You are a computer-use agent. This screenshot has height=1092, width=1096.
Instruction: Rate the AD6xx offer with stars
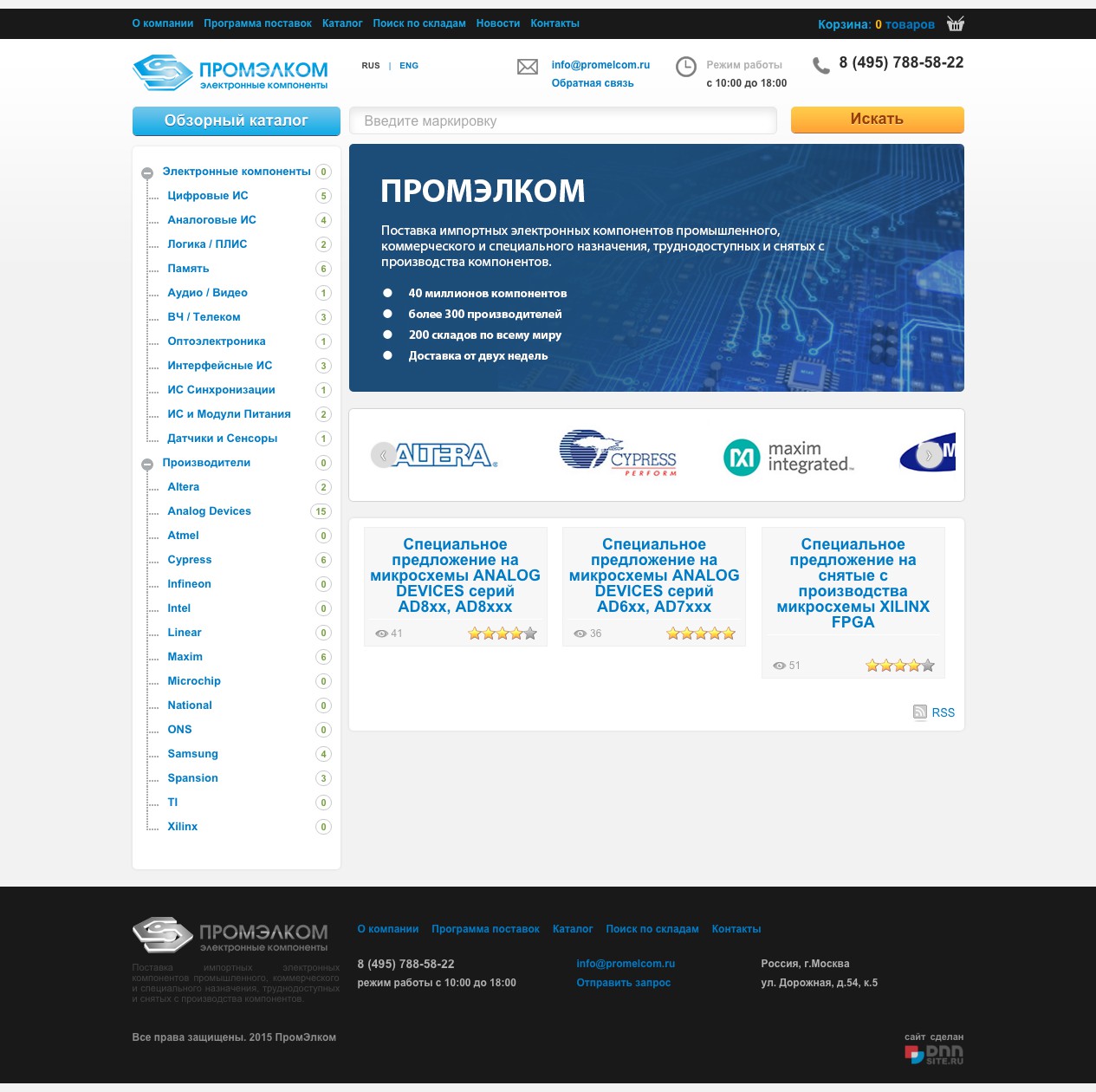[x=701, y=634]
